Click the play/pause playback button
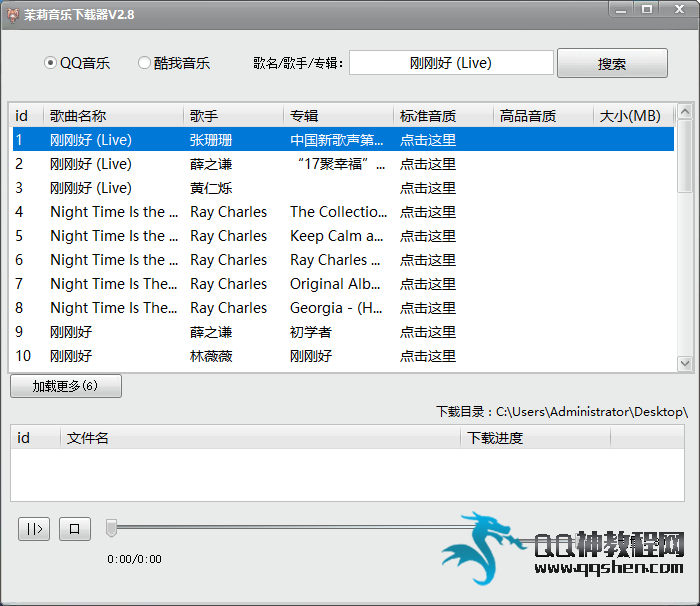Viewport: 700px width, 606px height. tap(34, 529)
